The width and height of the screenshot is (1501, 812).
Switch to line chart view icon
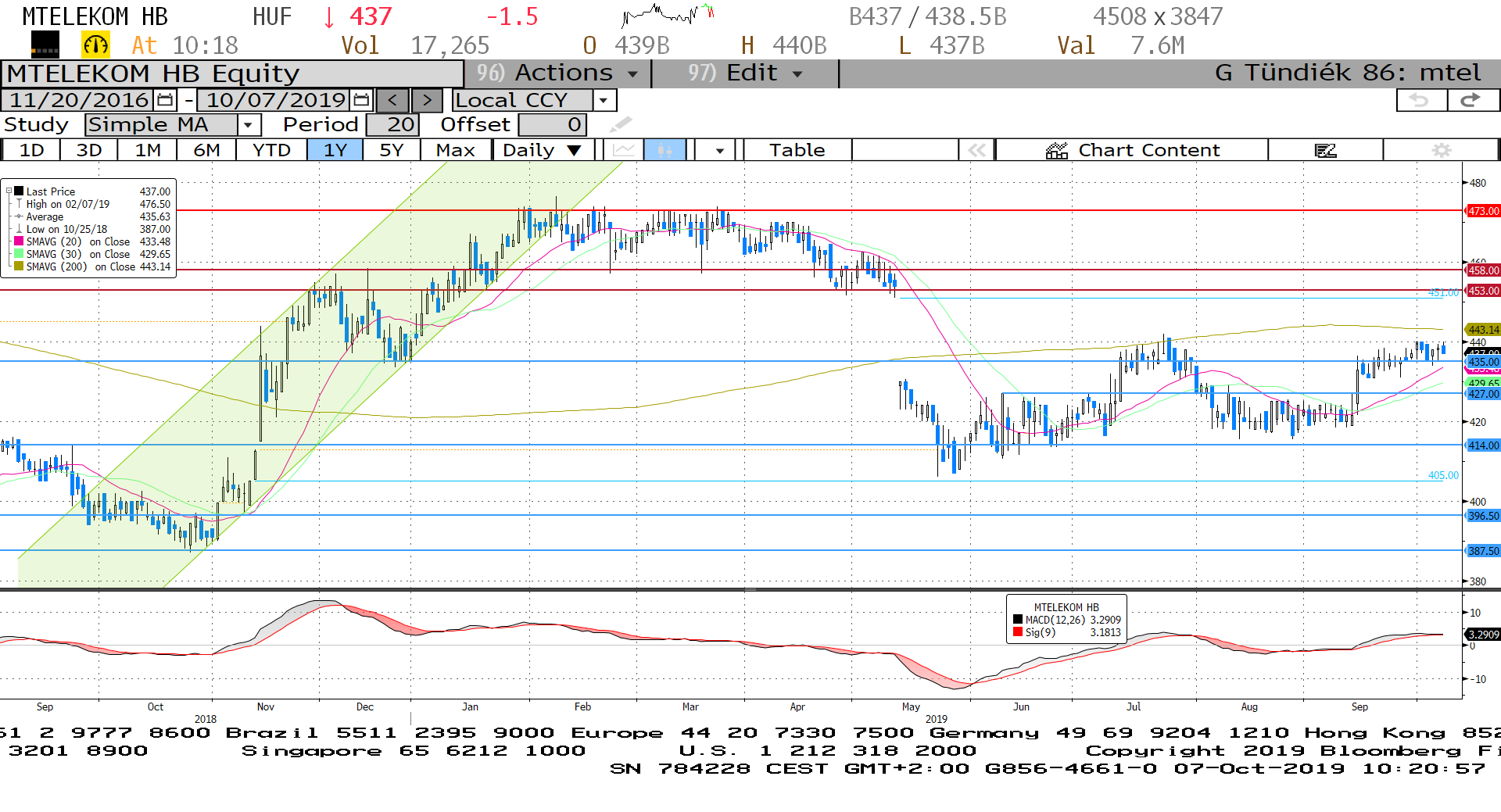pos(624,150)
